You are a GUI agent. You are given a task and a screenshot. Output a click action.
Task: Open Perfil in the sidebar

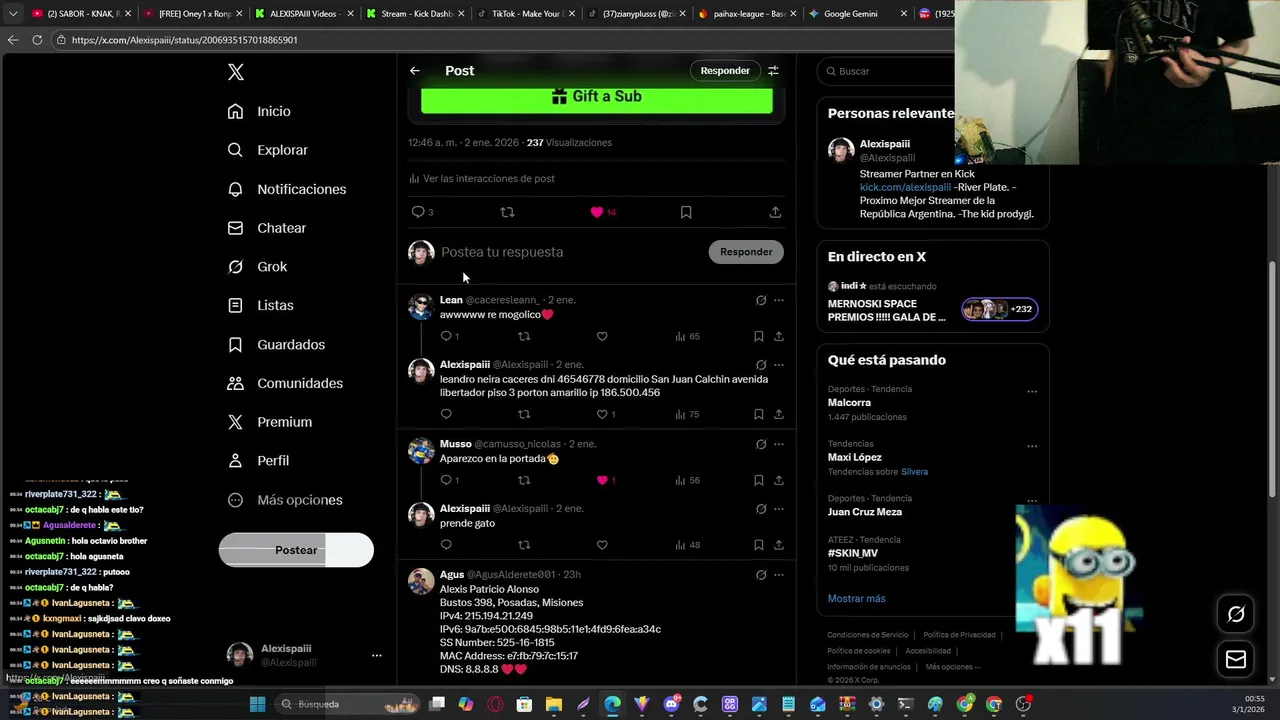pyautogui.click(x=258, y=461)
